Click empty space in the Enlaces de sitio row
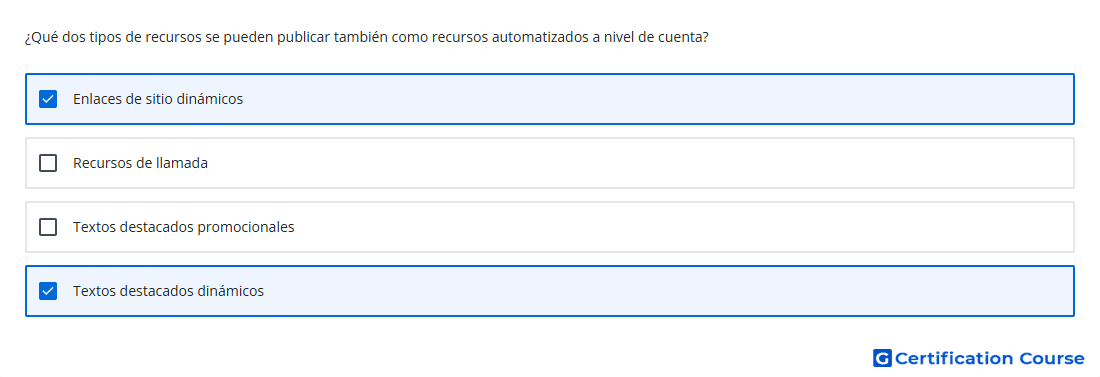1100x377 pixels. pyautogui.click(x=659, y=99)
